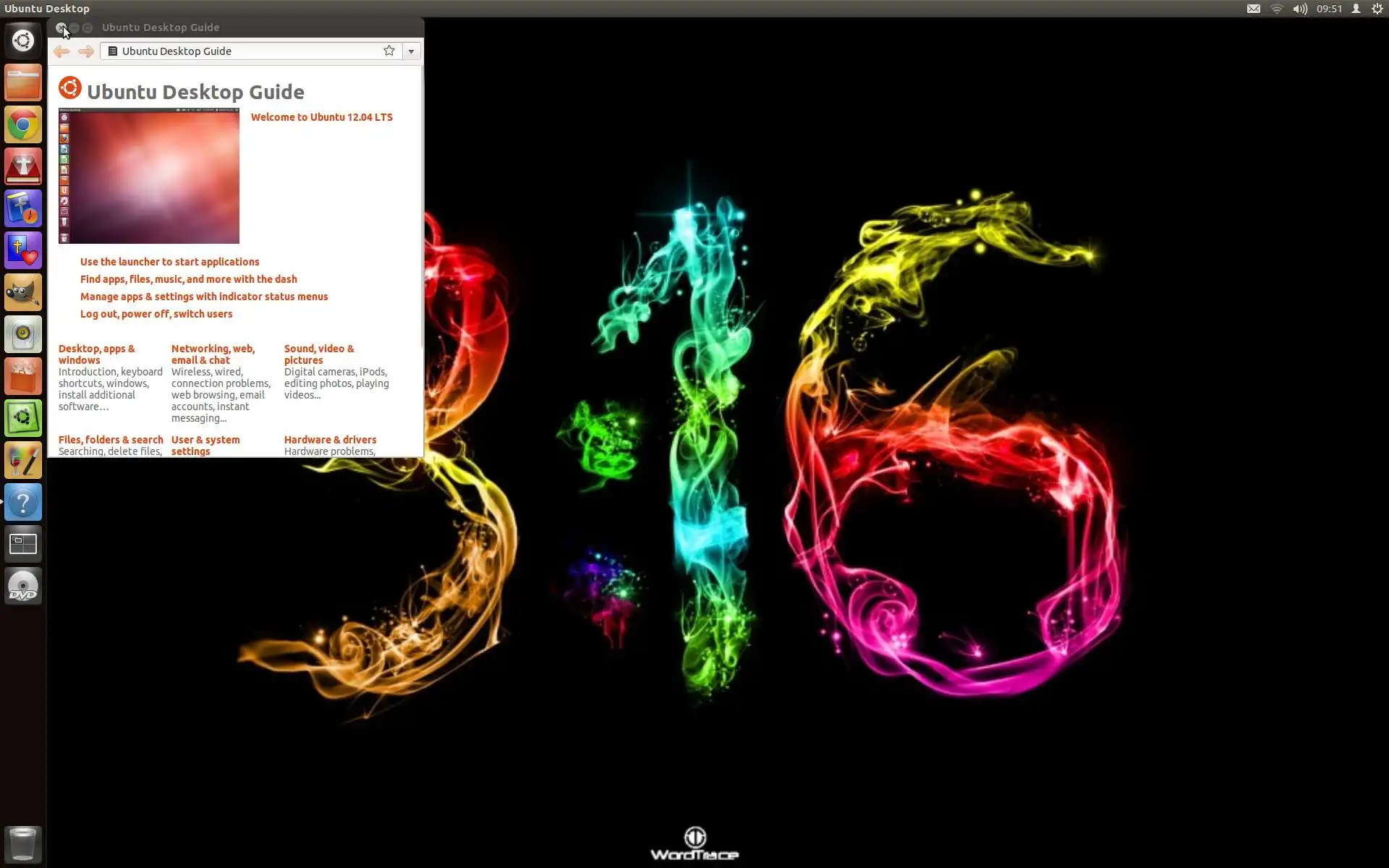The width and height of the screenshot is (1389, 868).
Task: Open the Trash in the launcher
Action: (x=23, y=844)
